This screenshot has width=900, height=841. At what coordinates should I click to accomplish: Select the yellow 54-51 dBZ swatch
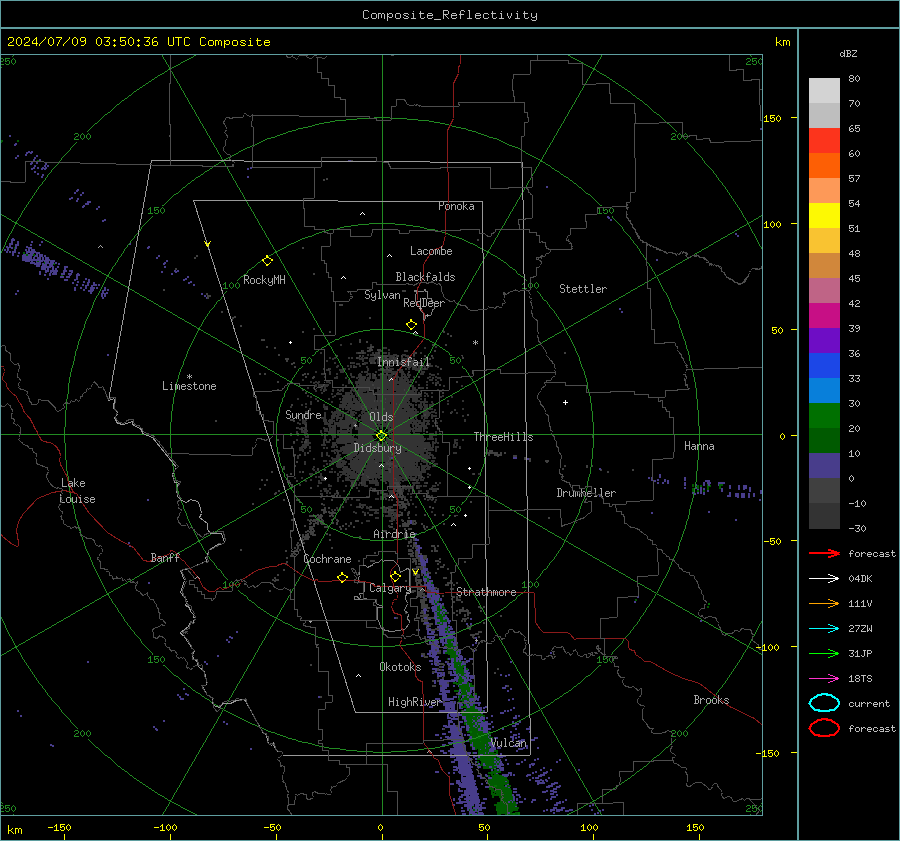tap(824, 216)
